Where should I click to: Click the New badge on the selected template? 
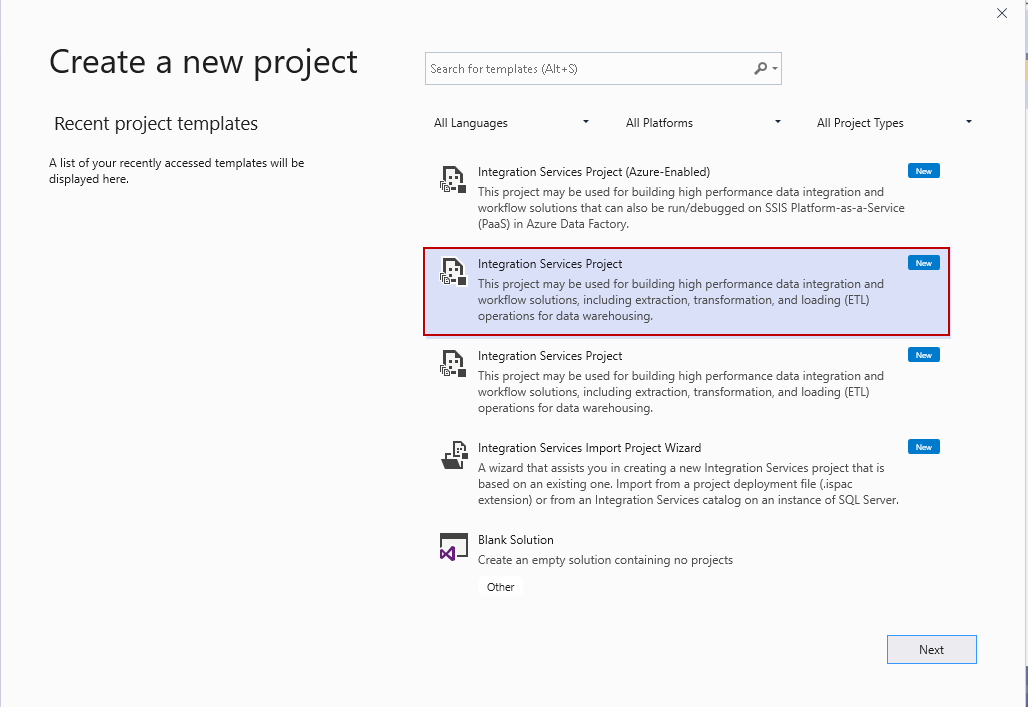point(923,263)
